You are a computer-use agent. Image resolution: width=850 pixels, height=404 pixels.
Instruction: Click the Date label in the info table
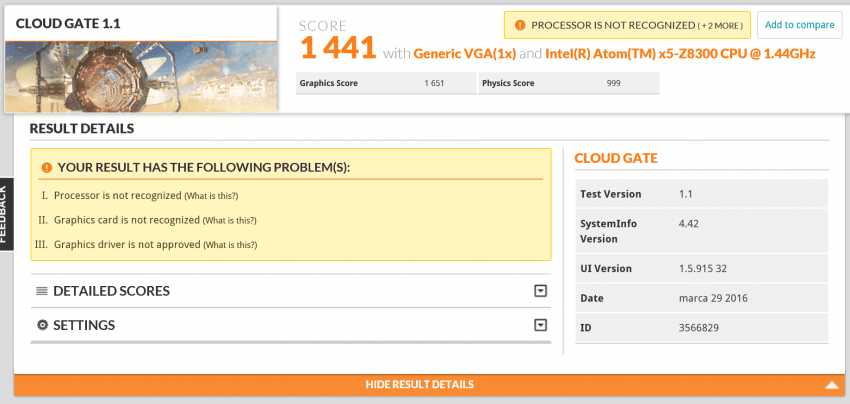(591, 298)
